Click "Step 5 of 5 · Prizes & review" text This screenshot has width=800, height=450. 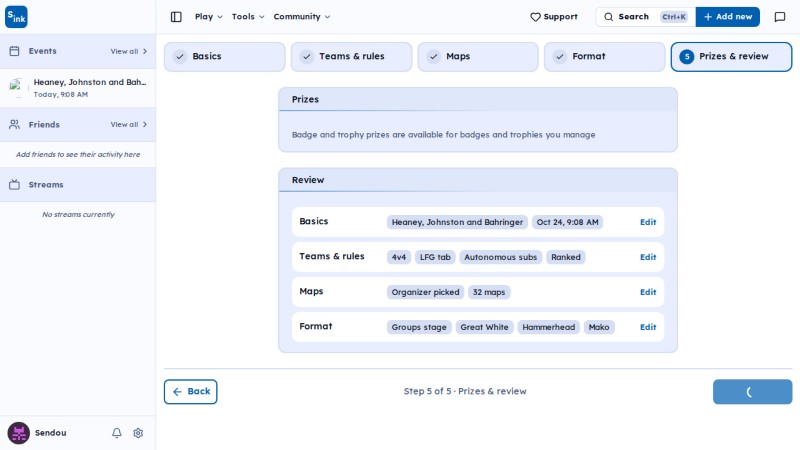[465, 391]
